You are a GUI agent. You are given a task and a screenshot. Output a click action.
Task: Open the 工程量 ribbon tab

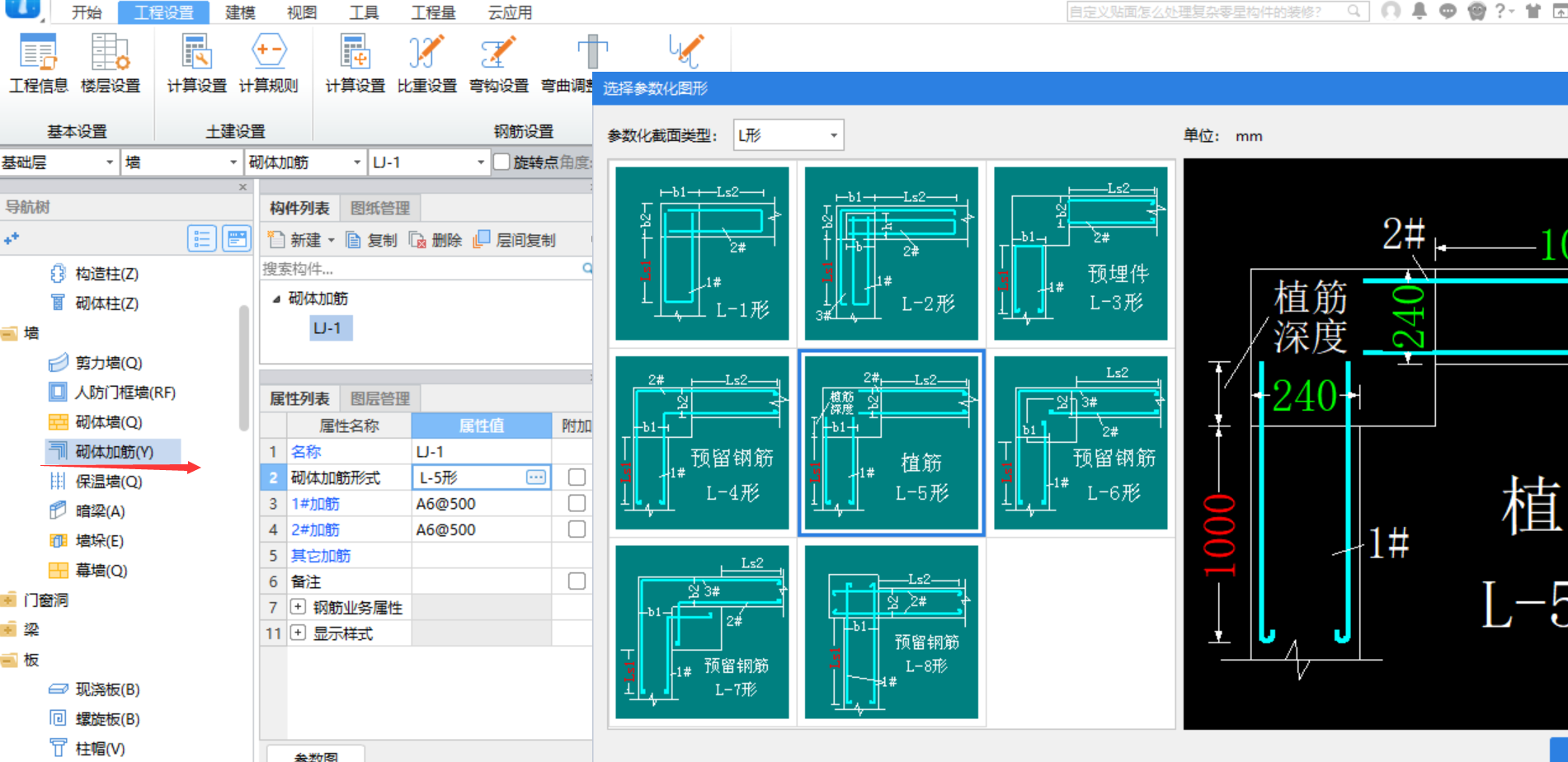(434, 12)
